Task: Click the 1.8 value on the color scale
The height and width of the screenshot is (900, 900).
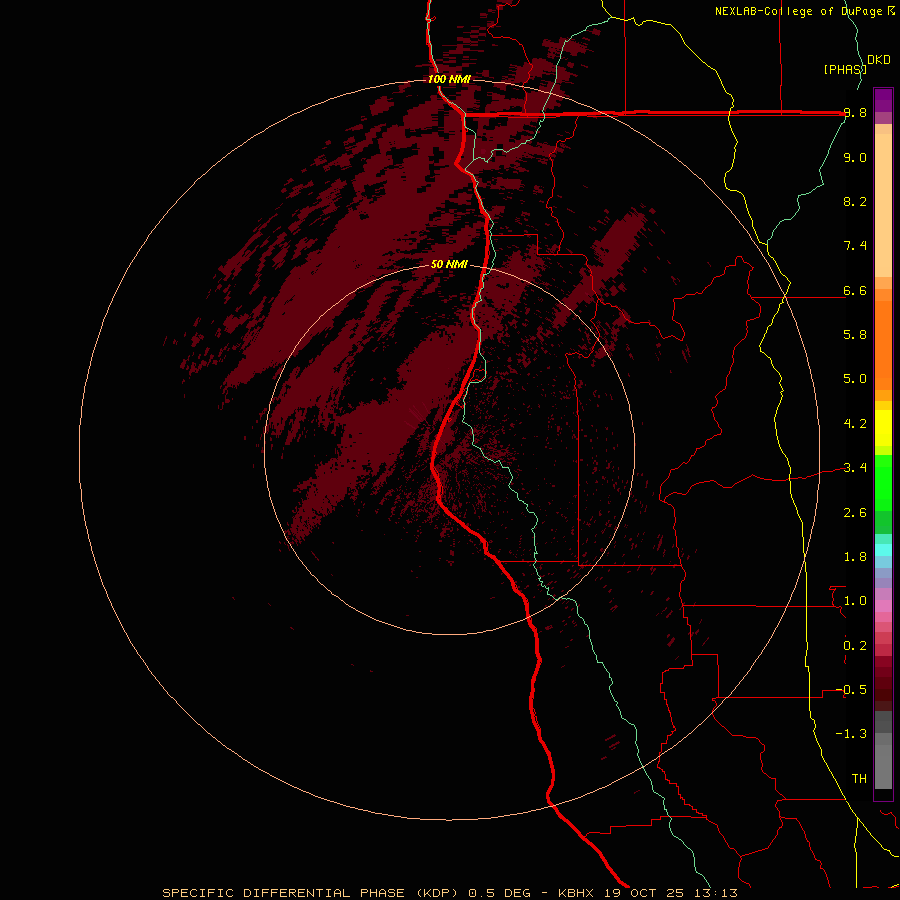Action: point(855,557)
